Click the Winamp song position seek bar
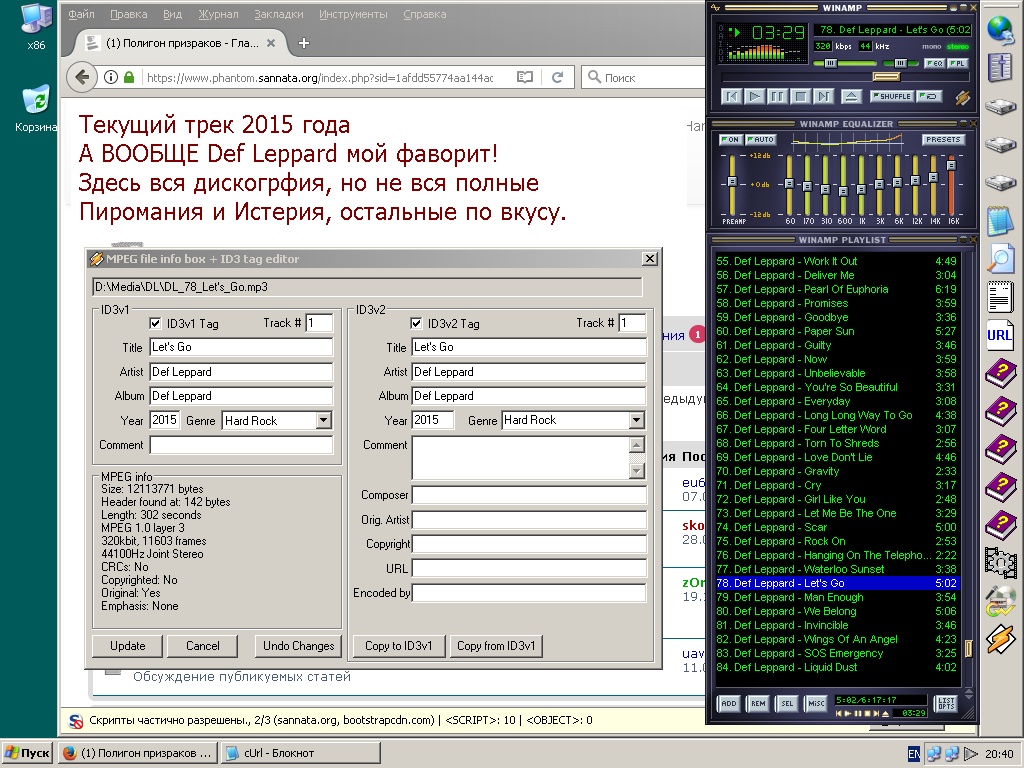The image size is (1024, 768). (844, 77)
